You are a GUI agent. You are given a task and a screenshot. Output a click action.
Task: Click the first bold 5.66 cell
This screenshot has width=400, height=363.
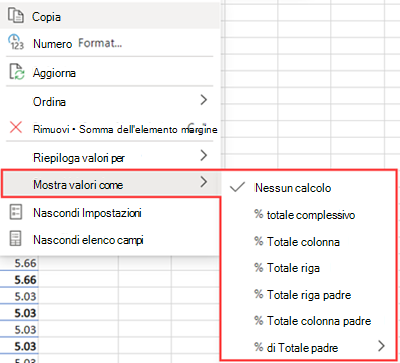click(x=19, y=279)
